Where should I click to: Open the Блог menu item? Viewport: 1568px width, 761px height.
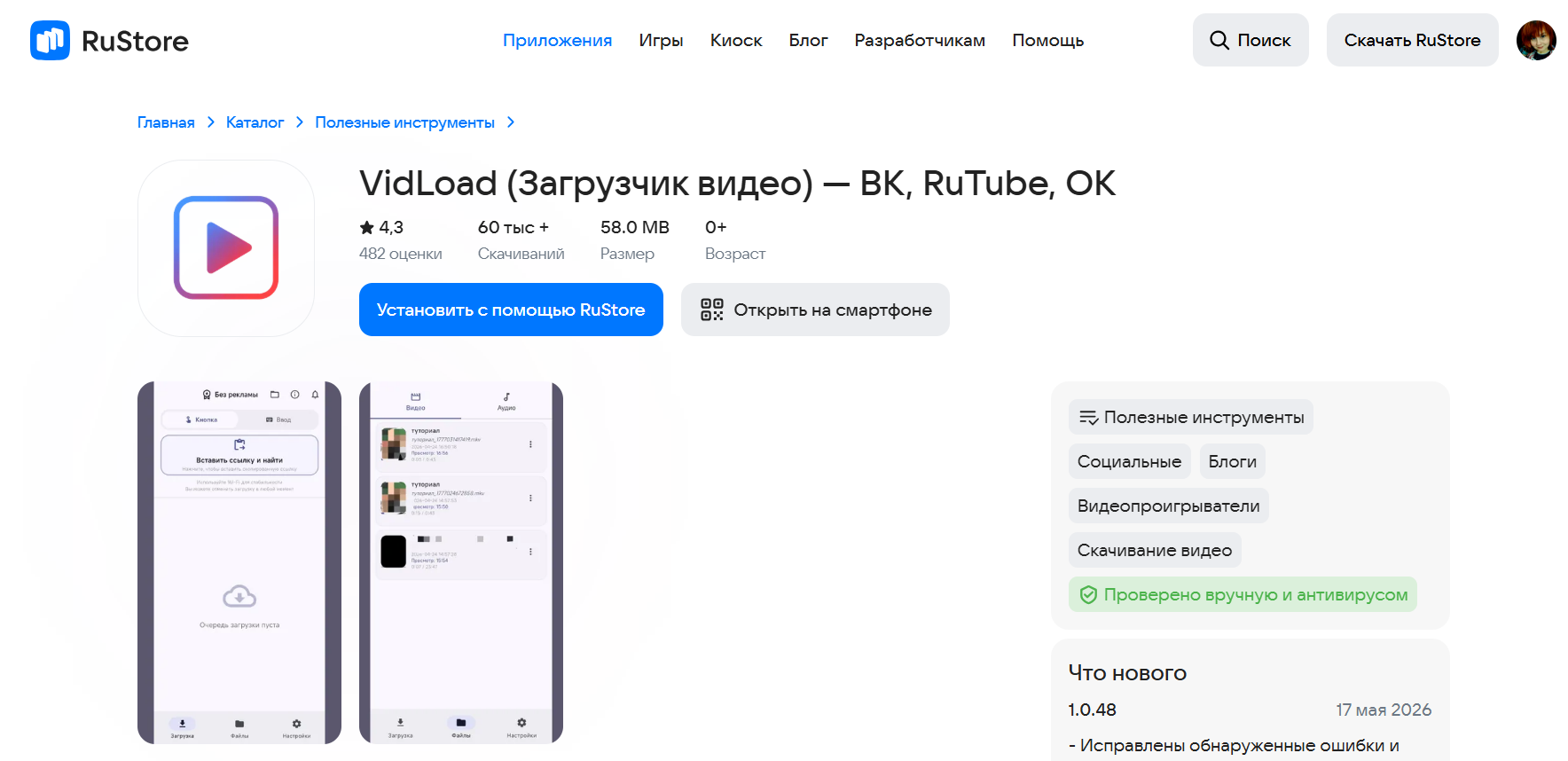[808, 40]
